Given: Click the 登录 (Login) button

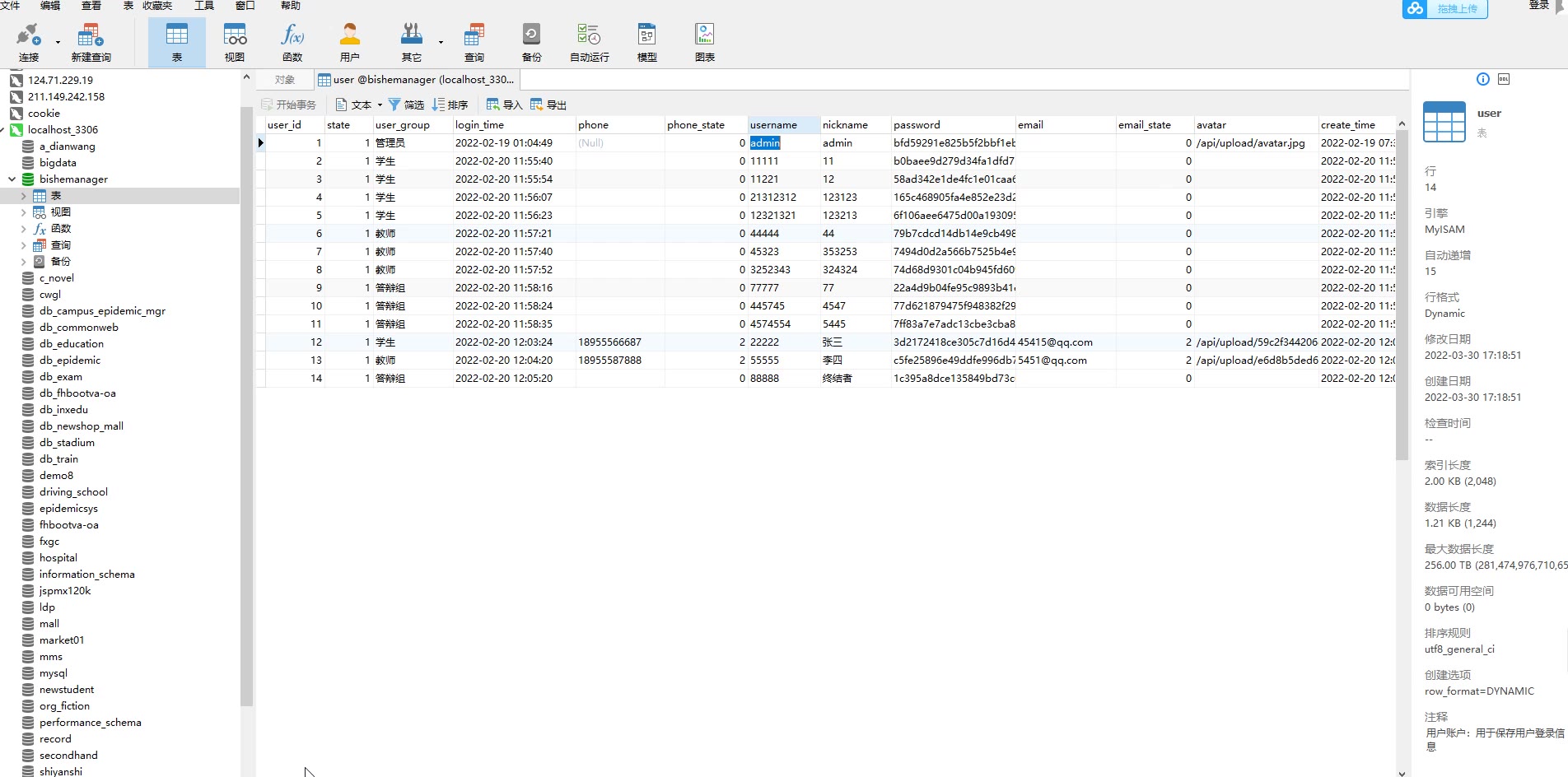Looking at the screenshot, I should tap(1538, 6).
